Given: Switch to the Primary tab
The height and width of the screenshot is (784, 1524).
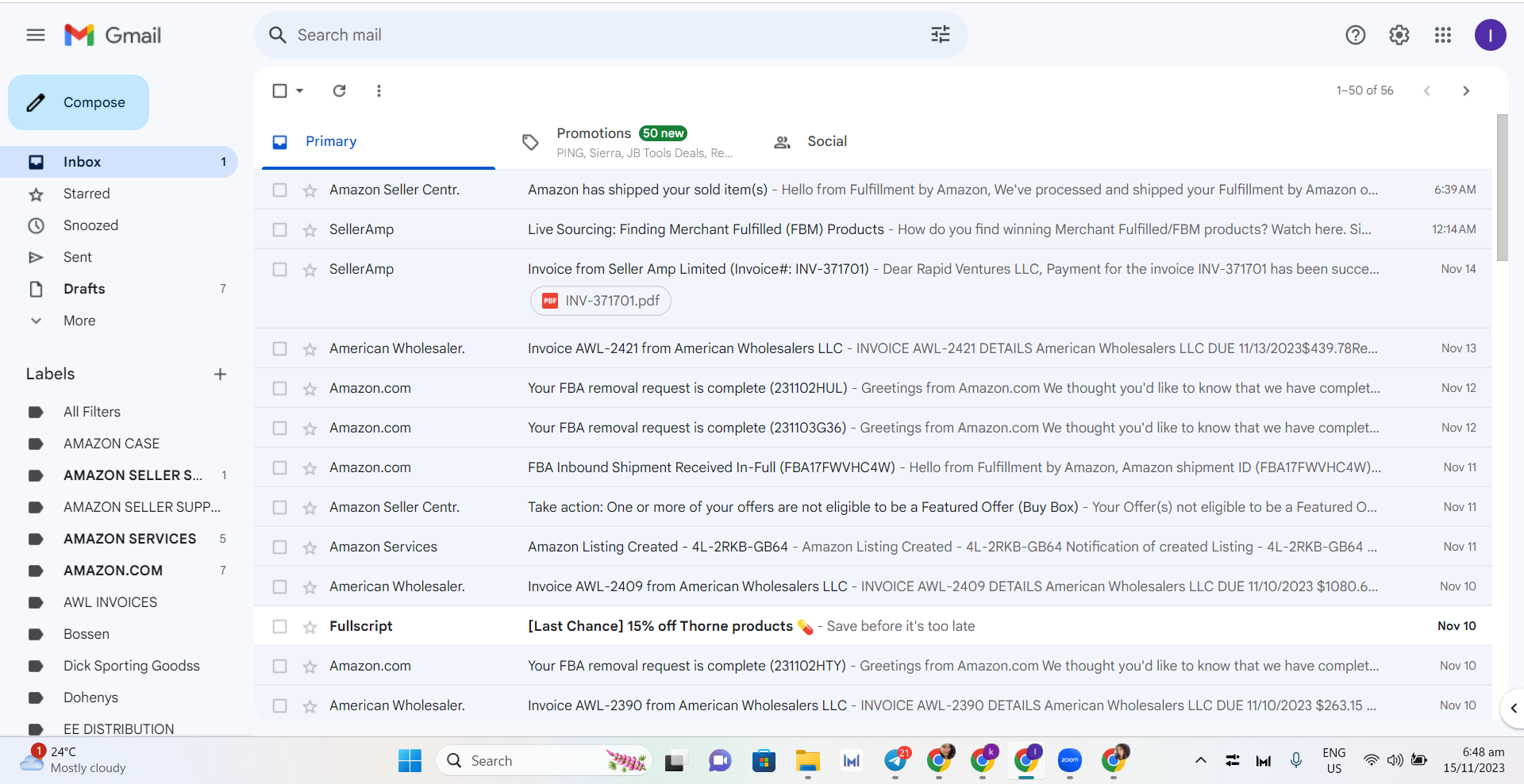Looking at the screenshot, I should pyautogui.click(x=379, y=141).
